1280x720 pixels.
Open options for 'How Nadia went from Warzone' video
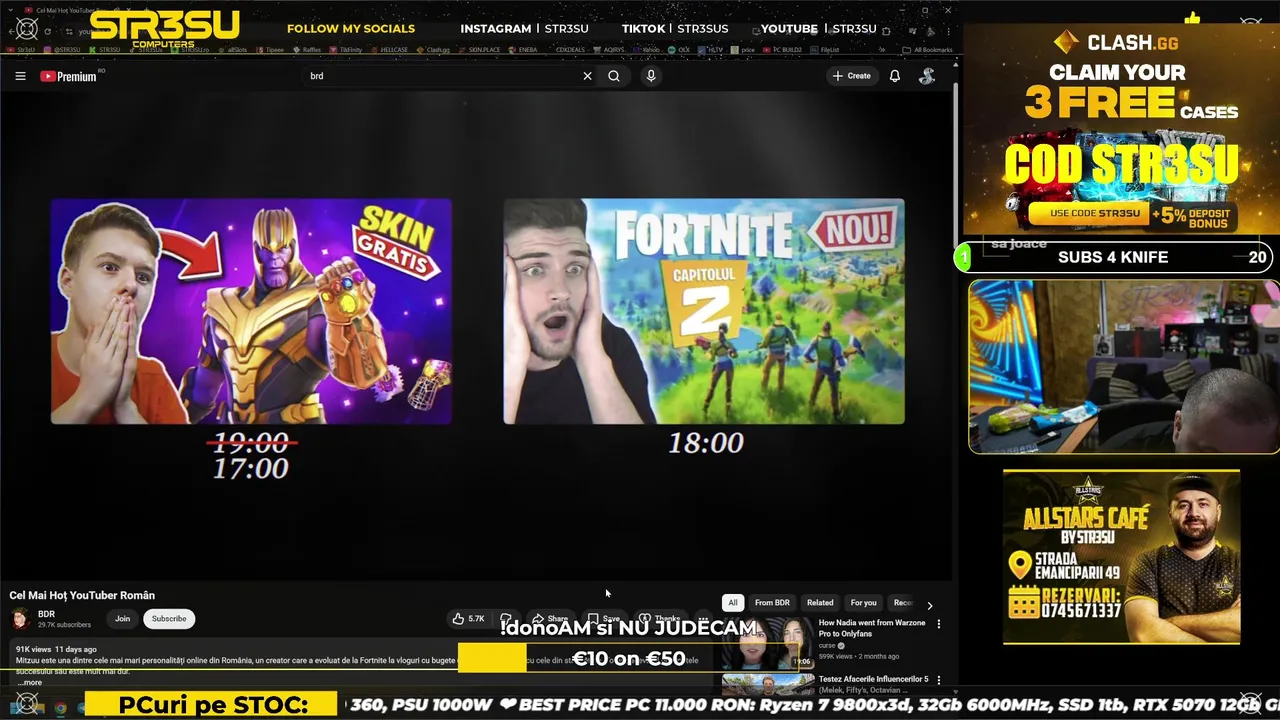click(938, 624)
